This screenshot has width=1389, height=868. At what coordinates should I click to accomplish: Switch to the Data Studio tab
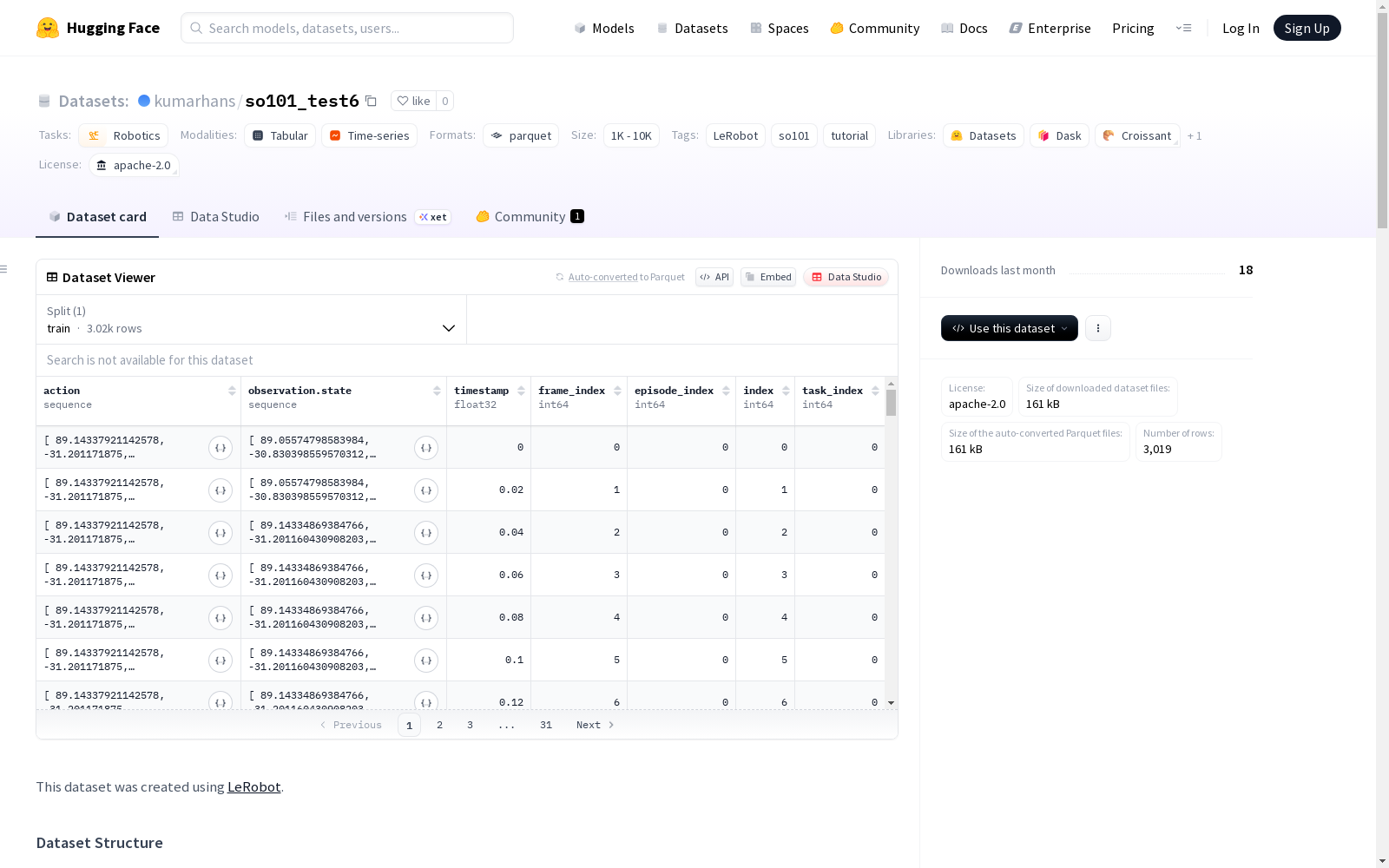[x=215, y=217]
